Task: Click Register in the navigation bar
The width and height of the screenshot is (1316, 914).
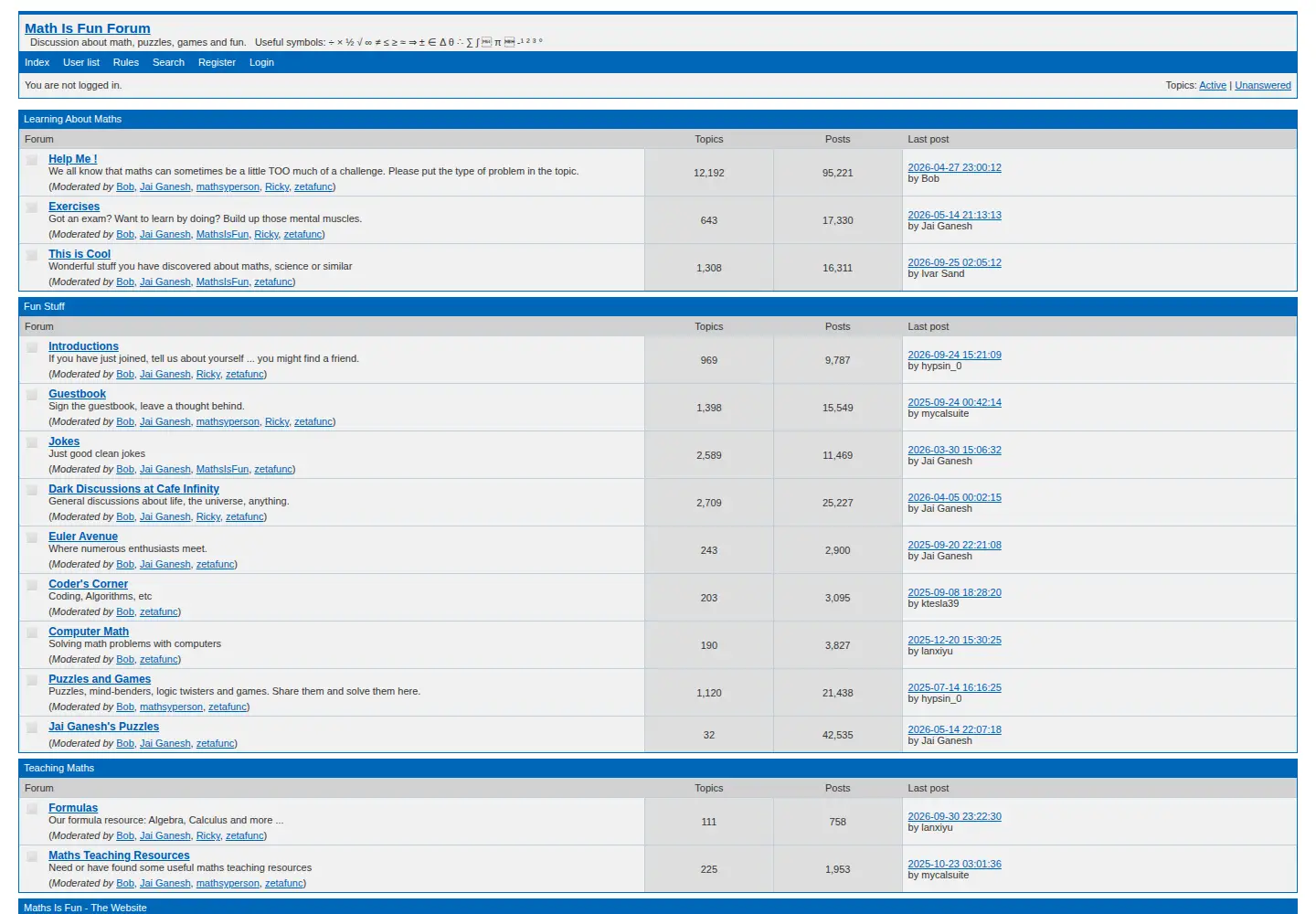Action: 217,62
